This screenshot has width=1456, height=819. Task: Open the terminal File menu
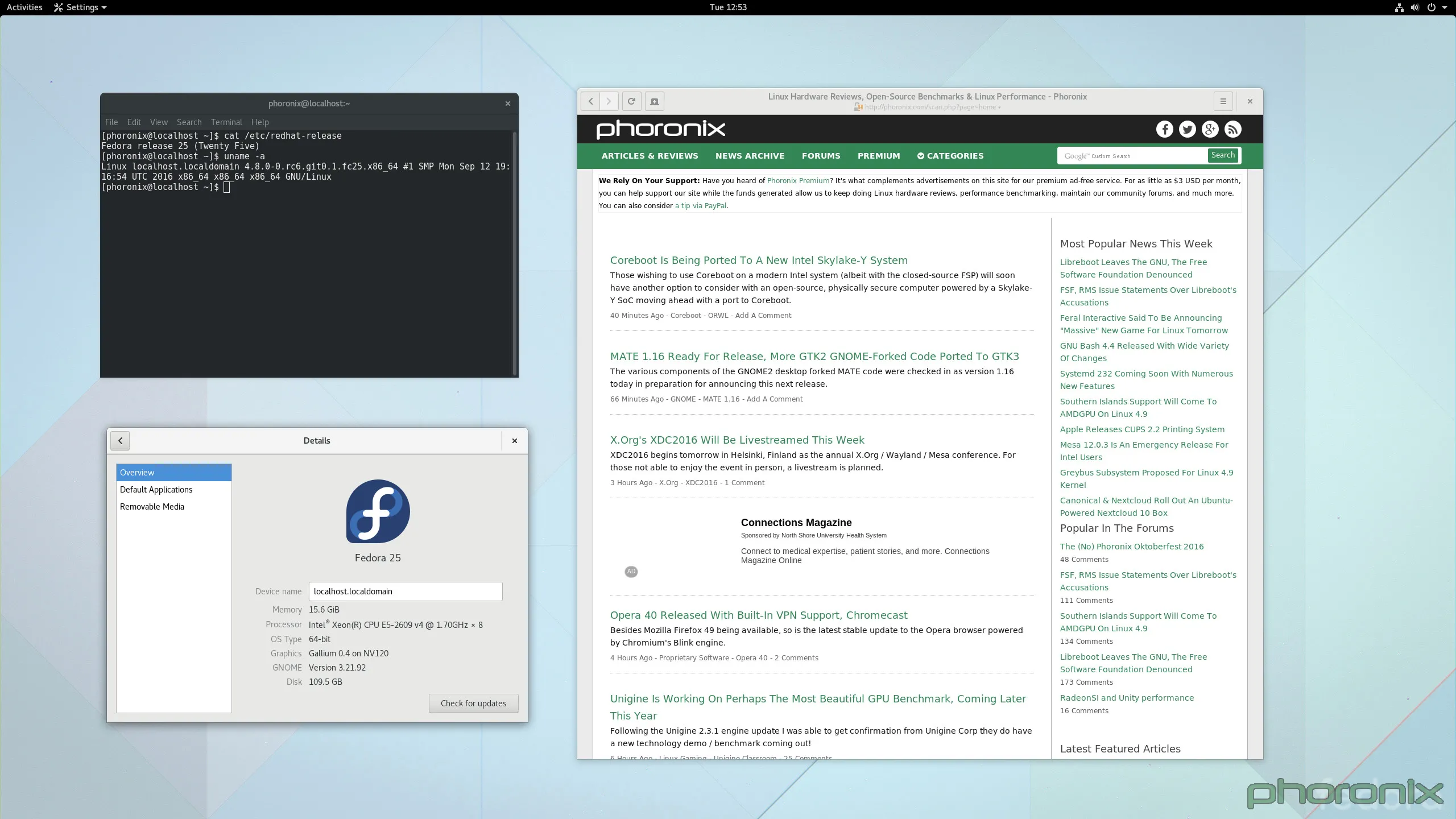111,122
